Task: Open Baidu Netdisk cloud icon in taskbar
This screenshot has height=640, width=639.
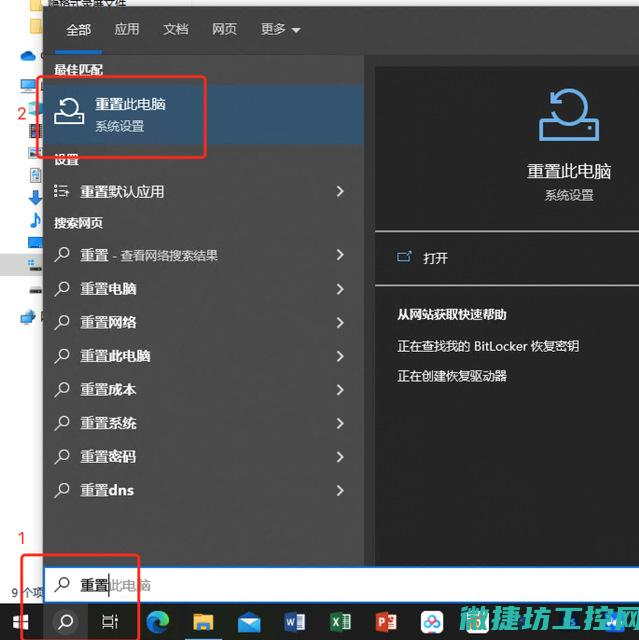Action: click(432, 622)
